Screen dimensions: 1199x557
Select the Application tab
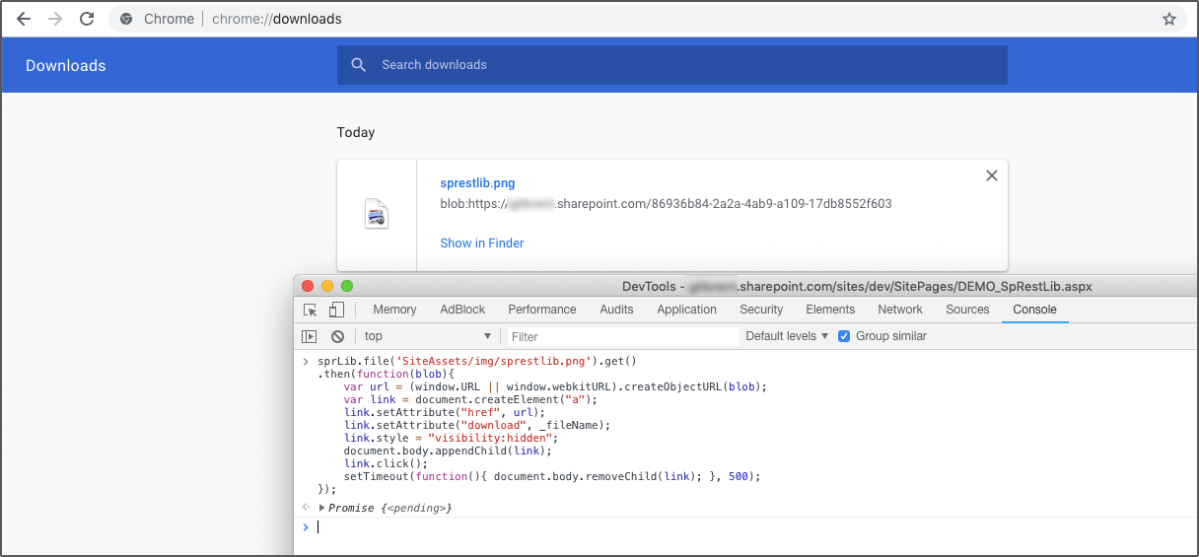687,310
